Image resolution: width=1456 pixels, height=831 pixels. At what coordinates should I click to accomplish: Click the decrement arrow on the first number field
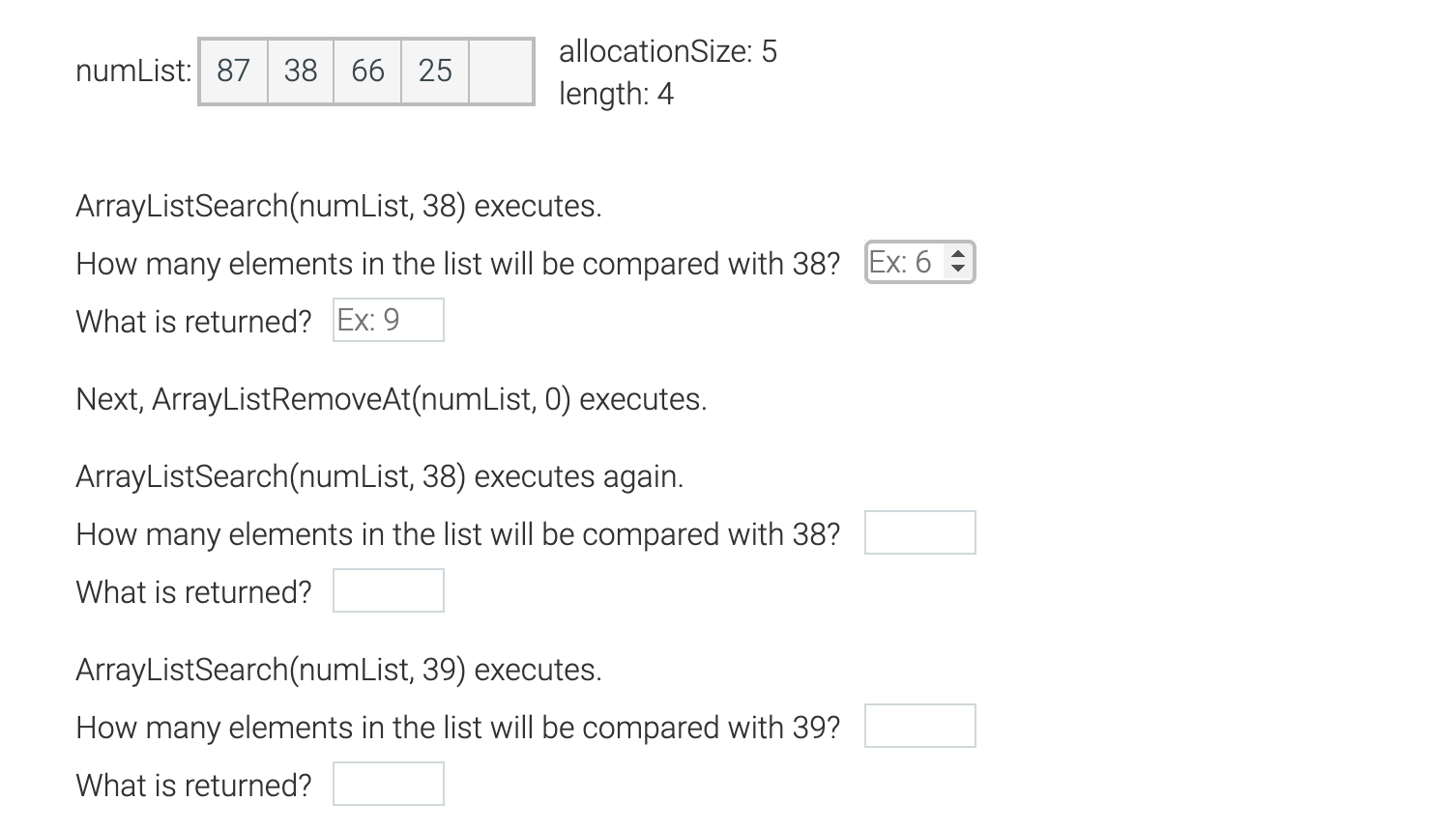tap(957, 269)
